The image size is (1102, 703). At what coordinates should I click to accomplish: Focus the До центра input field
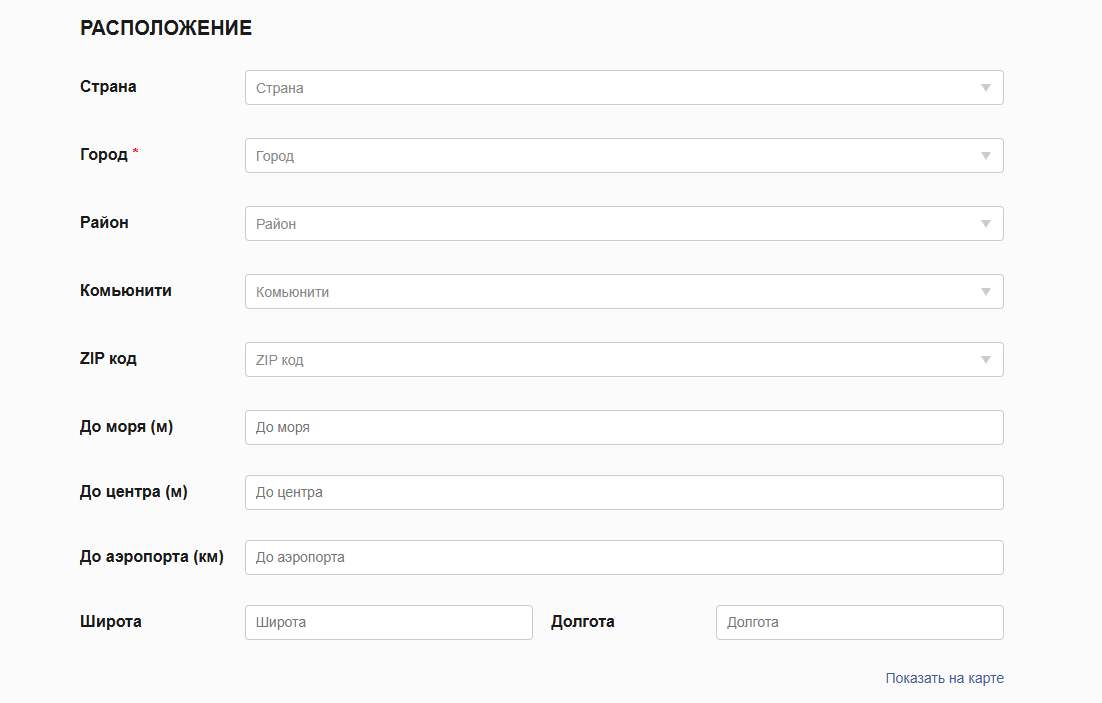pos(624,493)
